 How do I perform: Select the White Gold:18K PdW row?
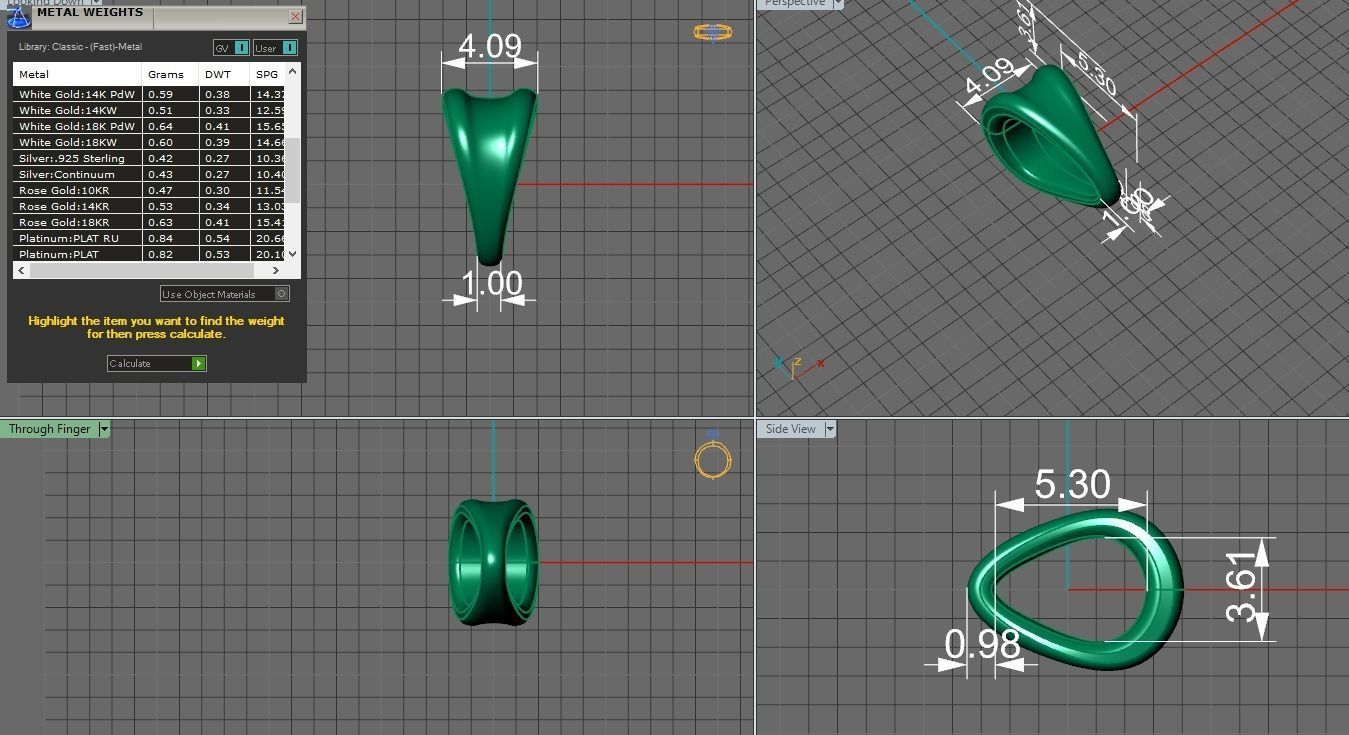point(150,126)
